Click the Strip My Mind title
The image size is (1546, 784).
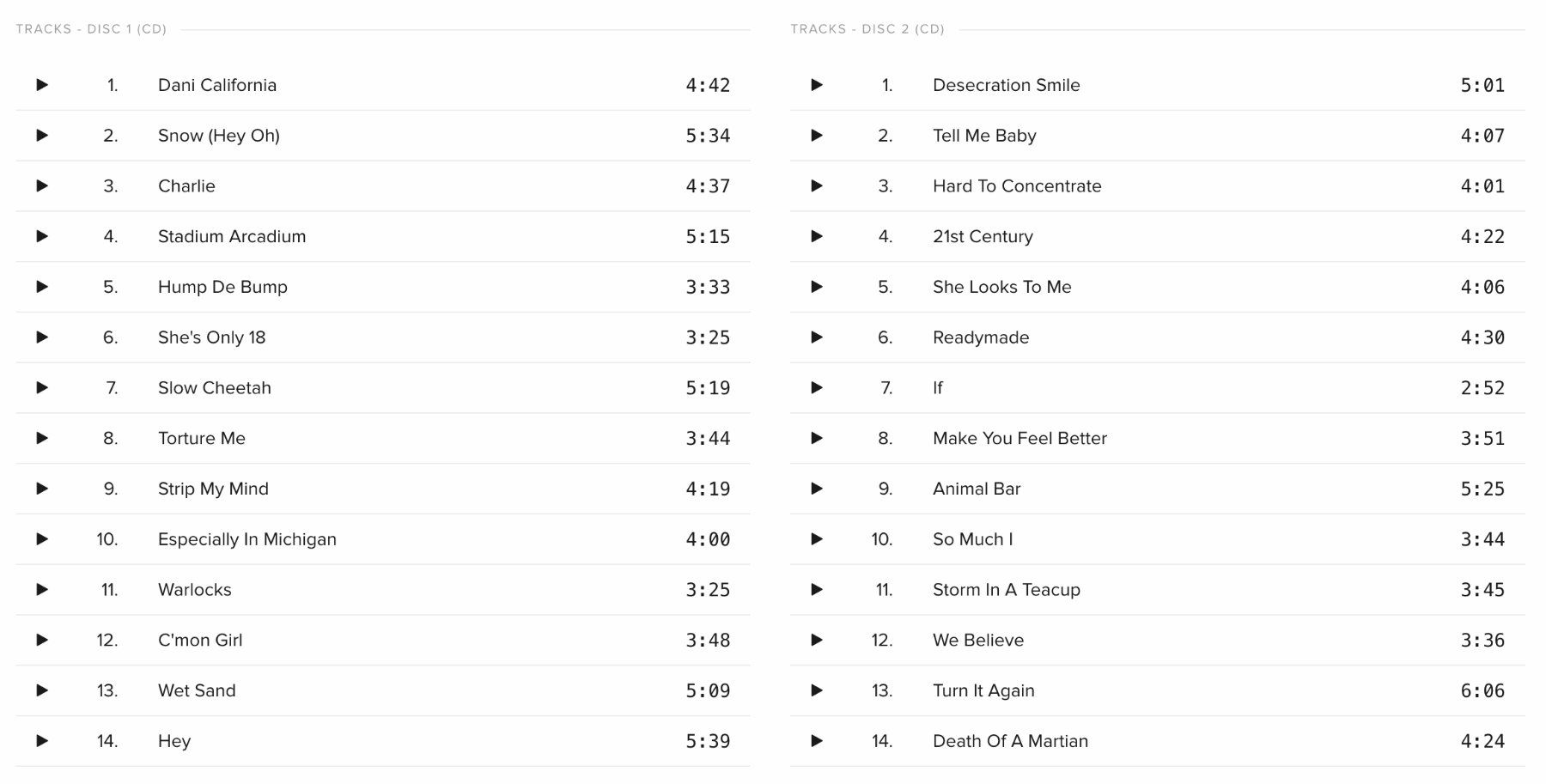(x=213, y=489)
